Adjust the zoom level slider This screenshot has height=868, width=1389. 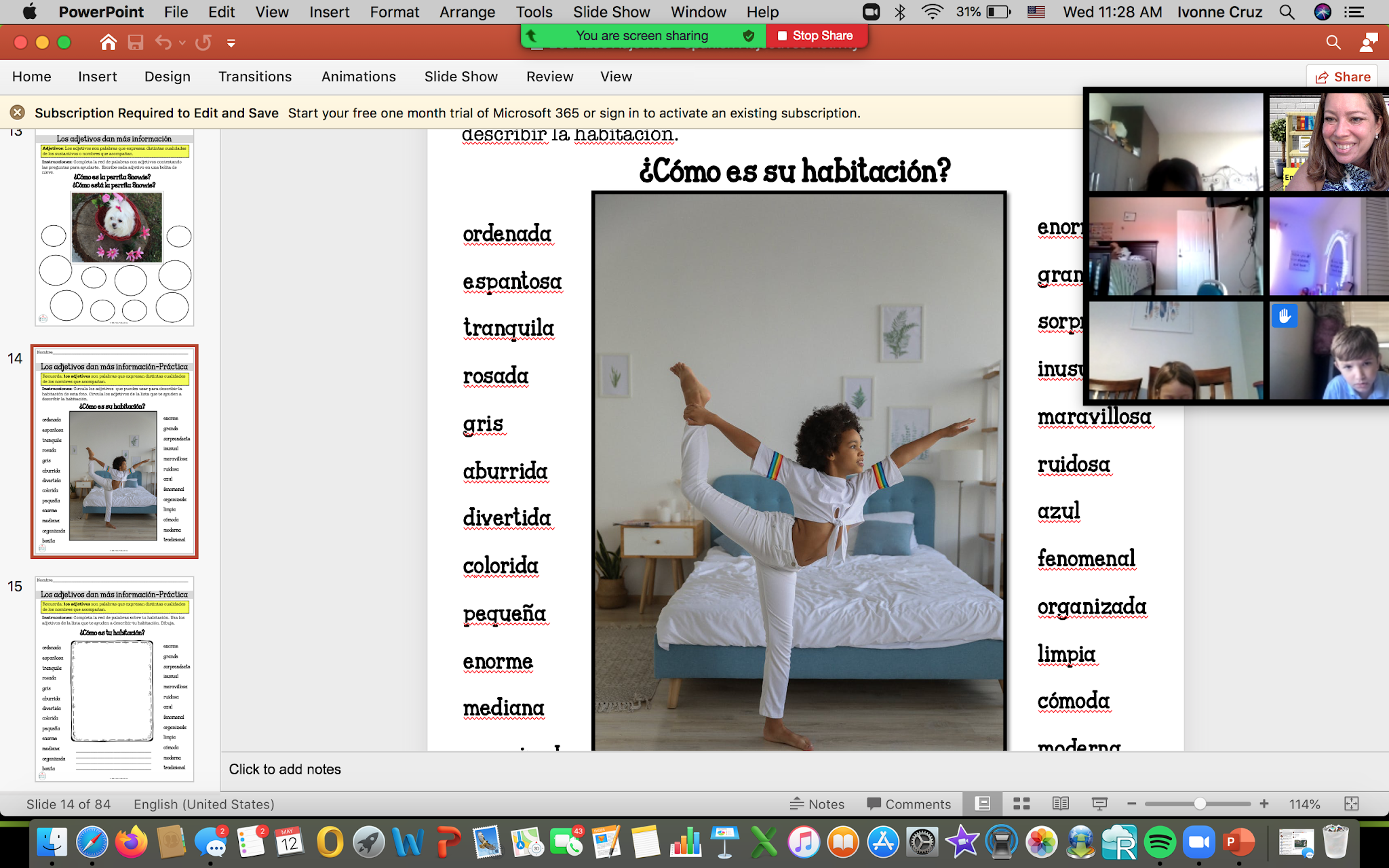click(x=1200, y=804)
